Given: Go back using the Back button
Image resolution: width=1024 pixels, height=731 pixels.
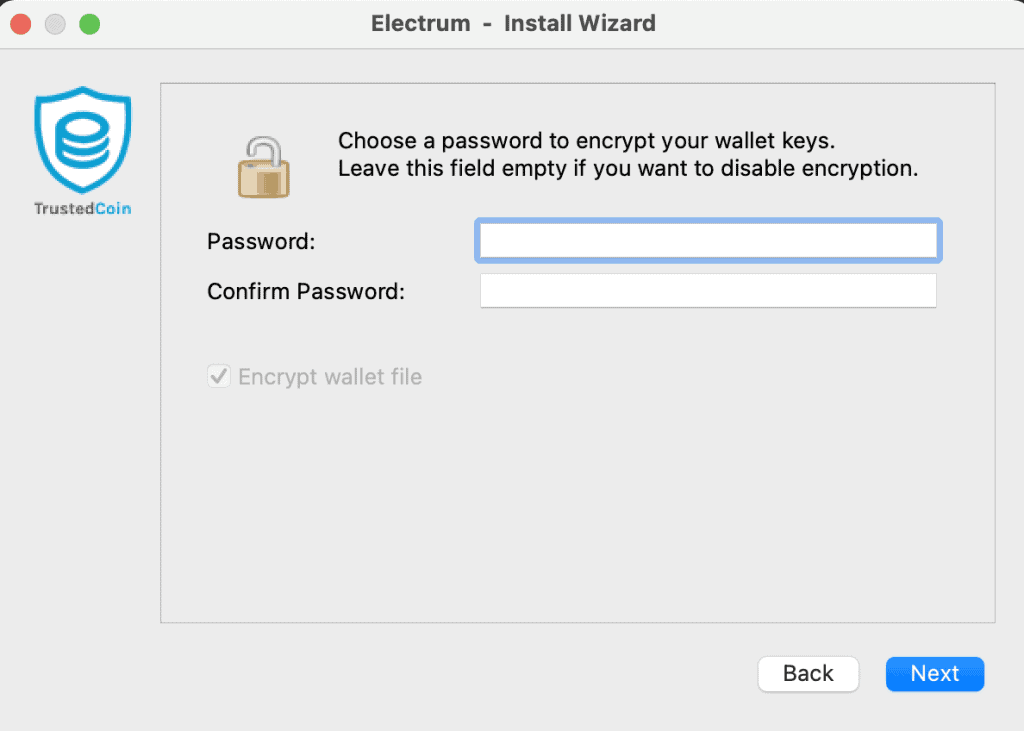Looking at the screenshot, I should (x=808, y=674).
